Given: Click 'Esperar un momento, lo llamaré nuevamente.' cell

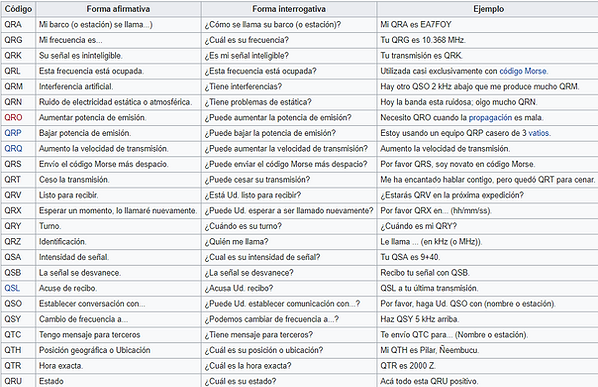Looking at the screenshot, I should 118,210.
